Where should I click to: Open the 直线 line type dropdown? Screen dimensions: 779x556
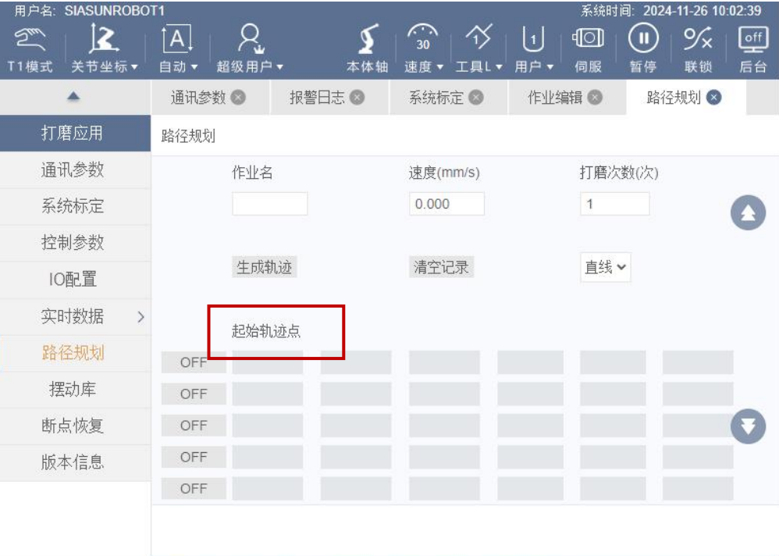(605, 267)
